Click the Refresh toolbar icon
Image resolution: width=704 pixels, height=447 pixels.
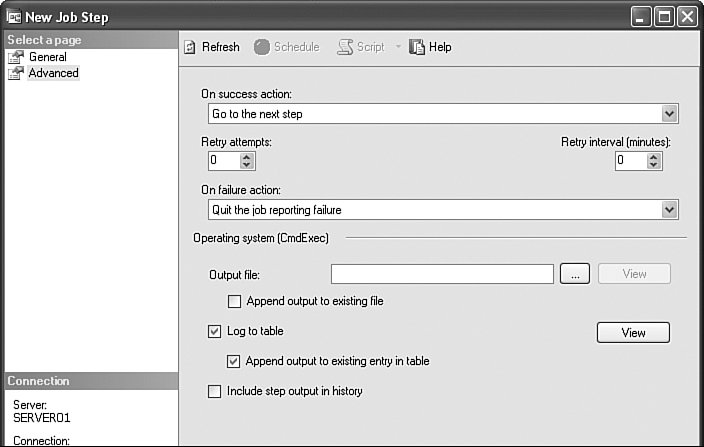[190, 47]
